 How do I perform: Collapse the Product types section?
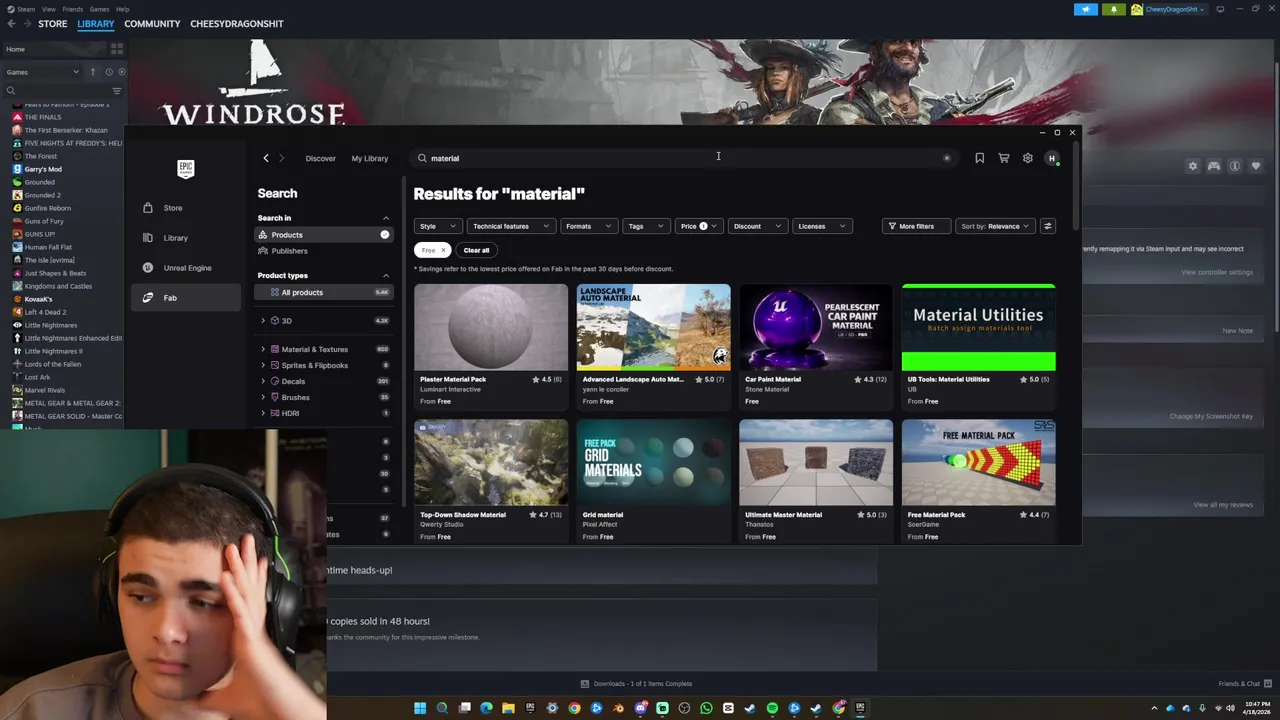pyautogui.click(x=386, y=275)
